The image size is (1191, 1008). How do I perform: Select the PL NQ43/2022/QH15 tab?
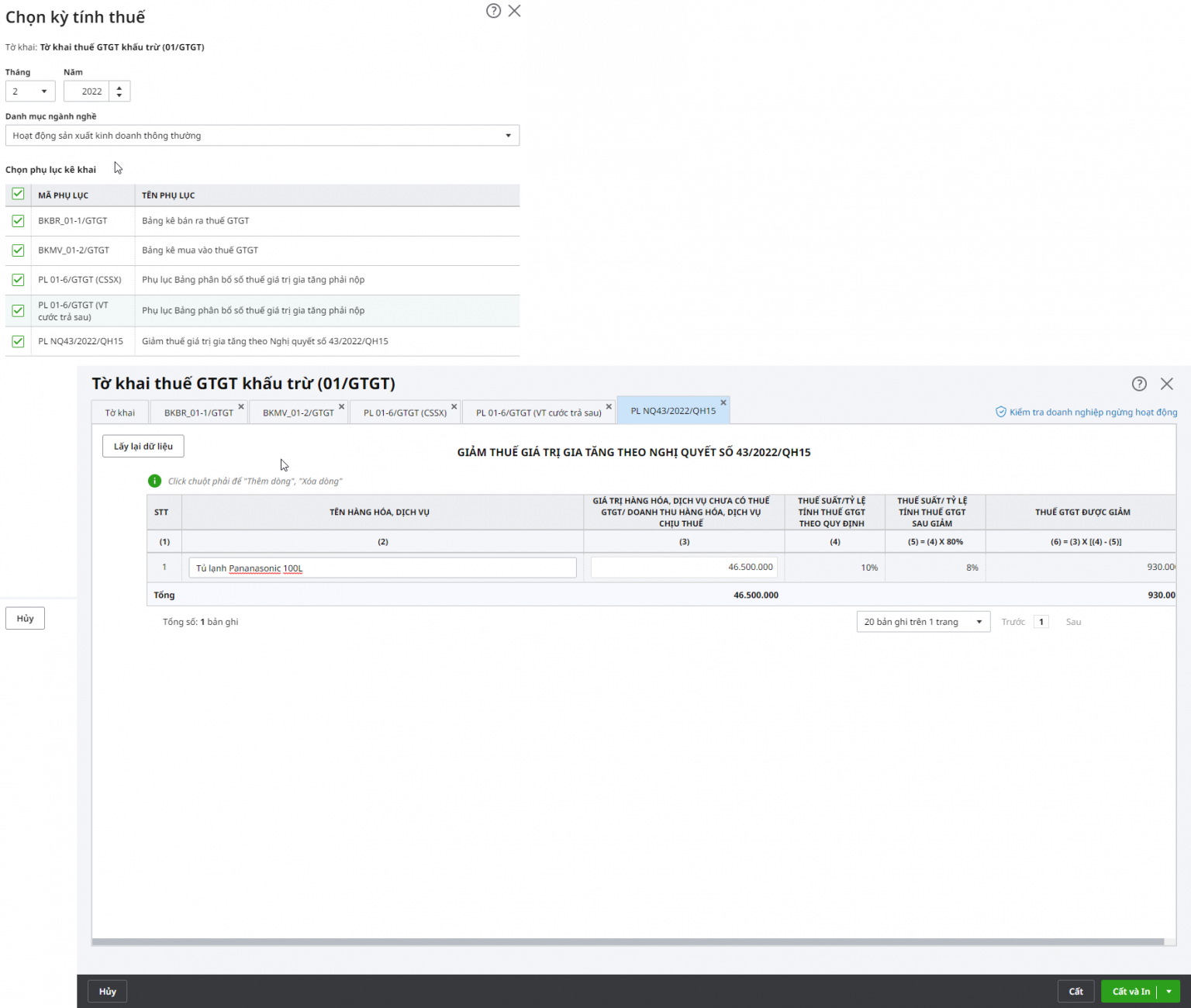click(x=673, y=411)
